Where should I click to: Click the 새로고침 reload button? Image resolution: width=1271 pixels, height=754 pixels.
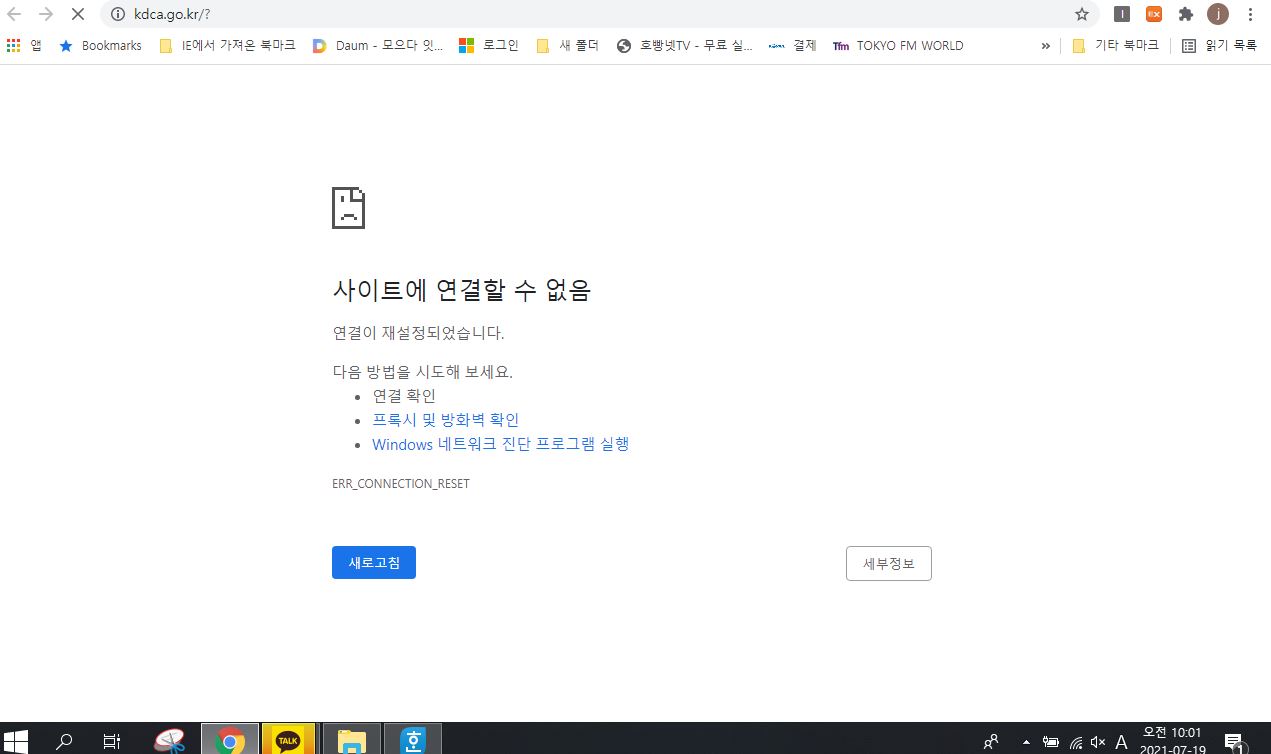pos(373,563)
